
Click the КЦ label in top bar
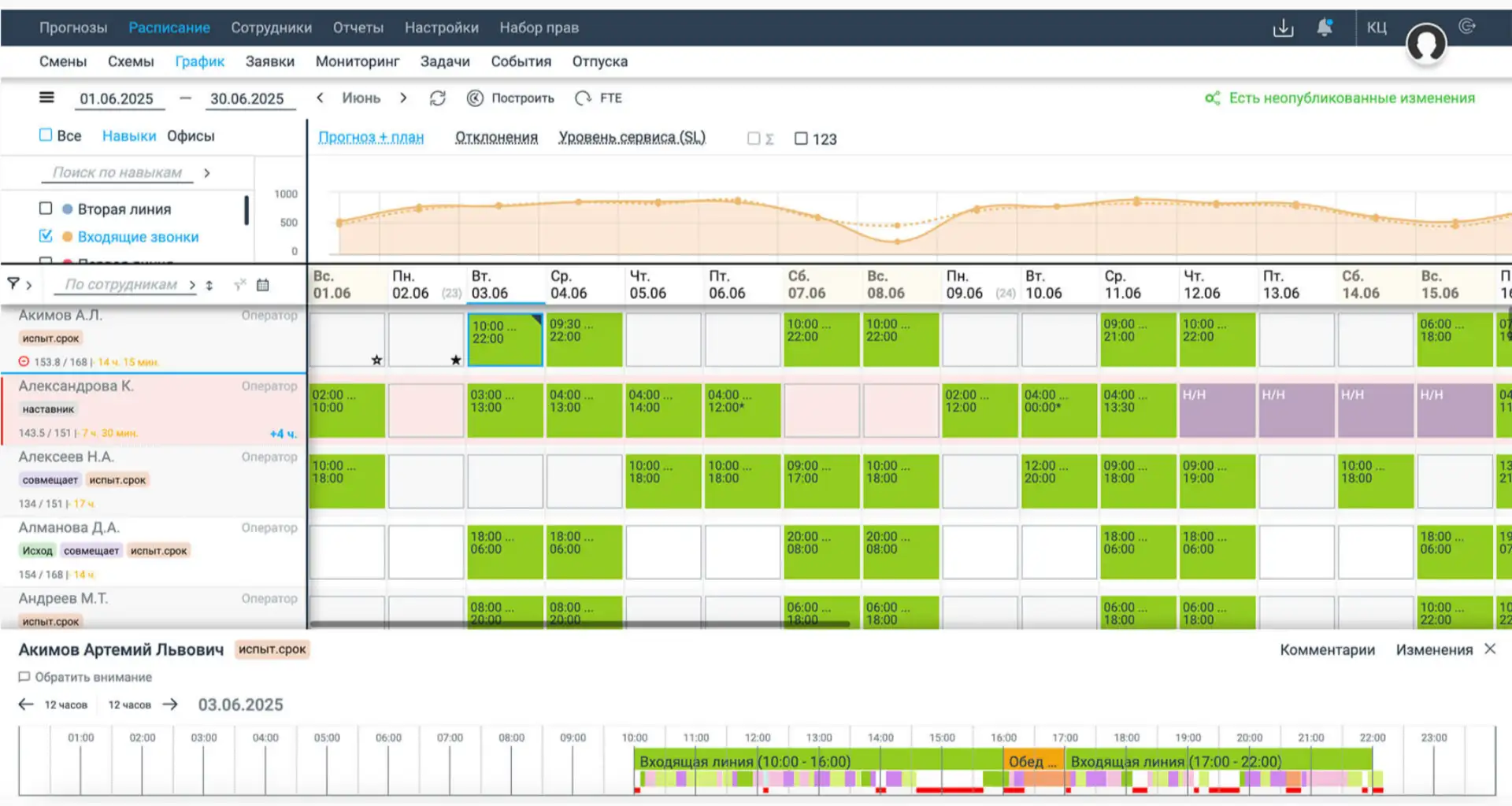point(1377,28)
